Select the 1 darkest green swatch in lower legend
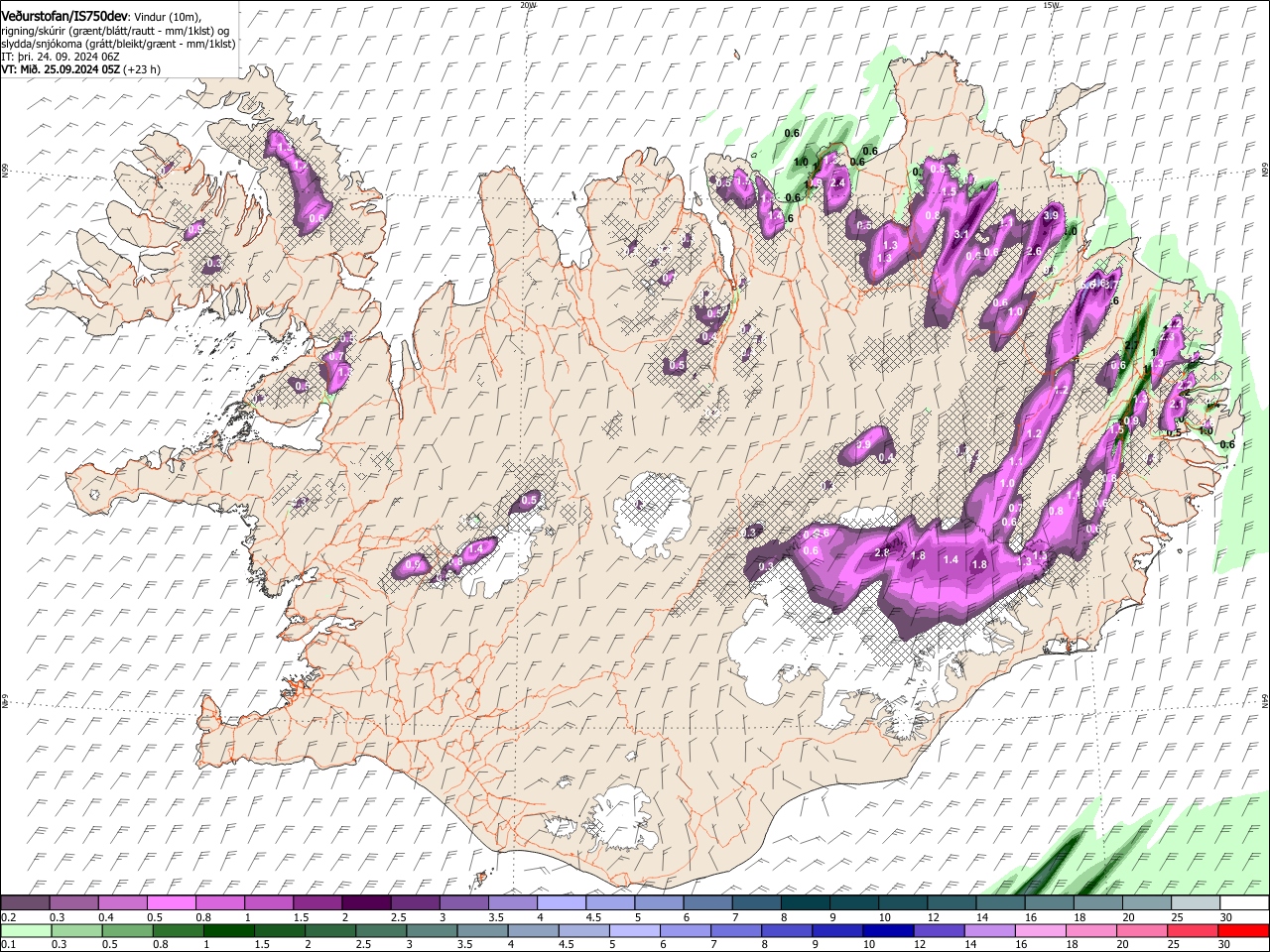The image size is (1270, 952). click(228, 930)
